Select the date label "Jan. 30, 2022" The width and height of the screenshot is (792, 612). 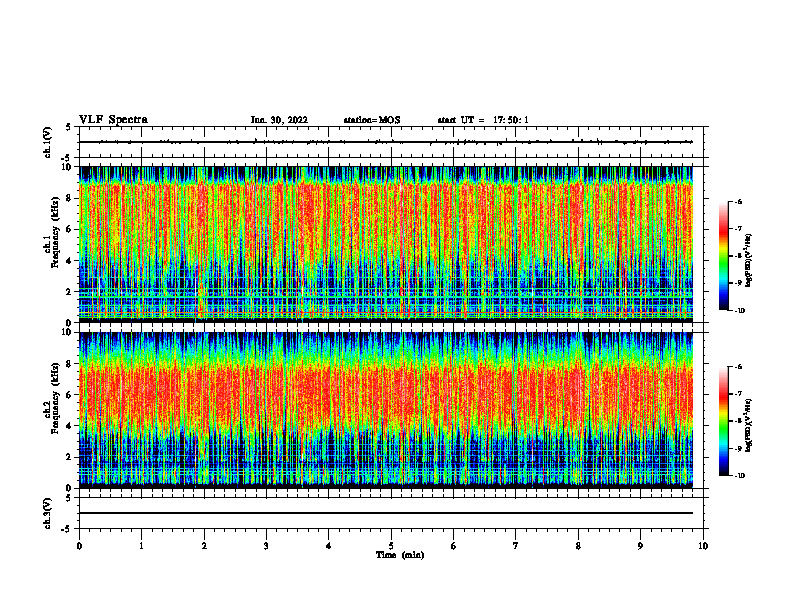(x=279, y=120)
